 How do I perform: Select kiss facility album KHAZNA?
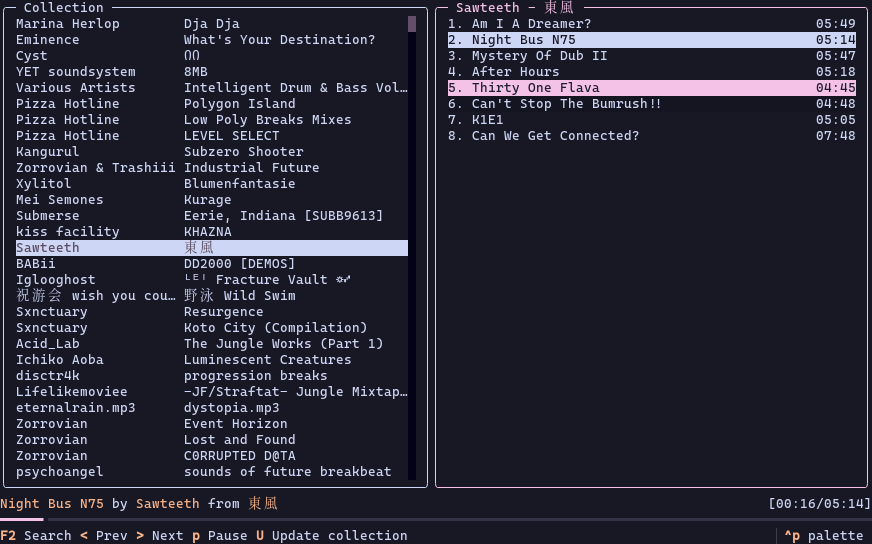211,232
